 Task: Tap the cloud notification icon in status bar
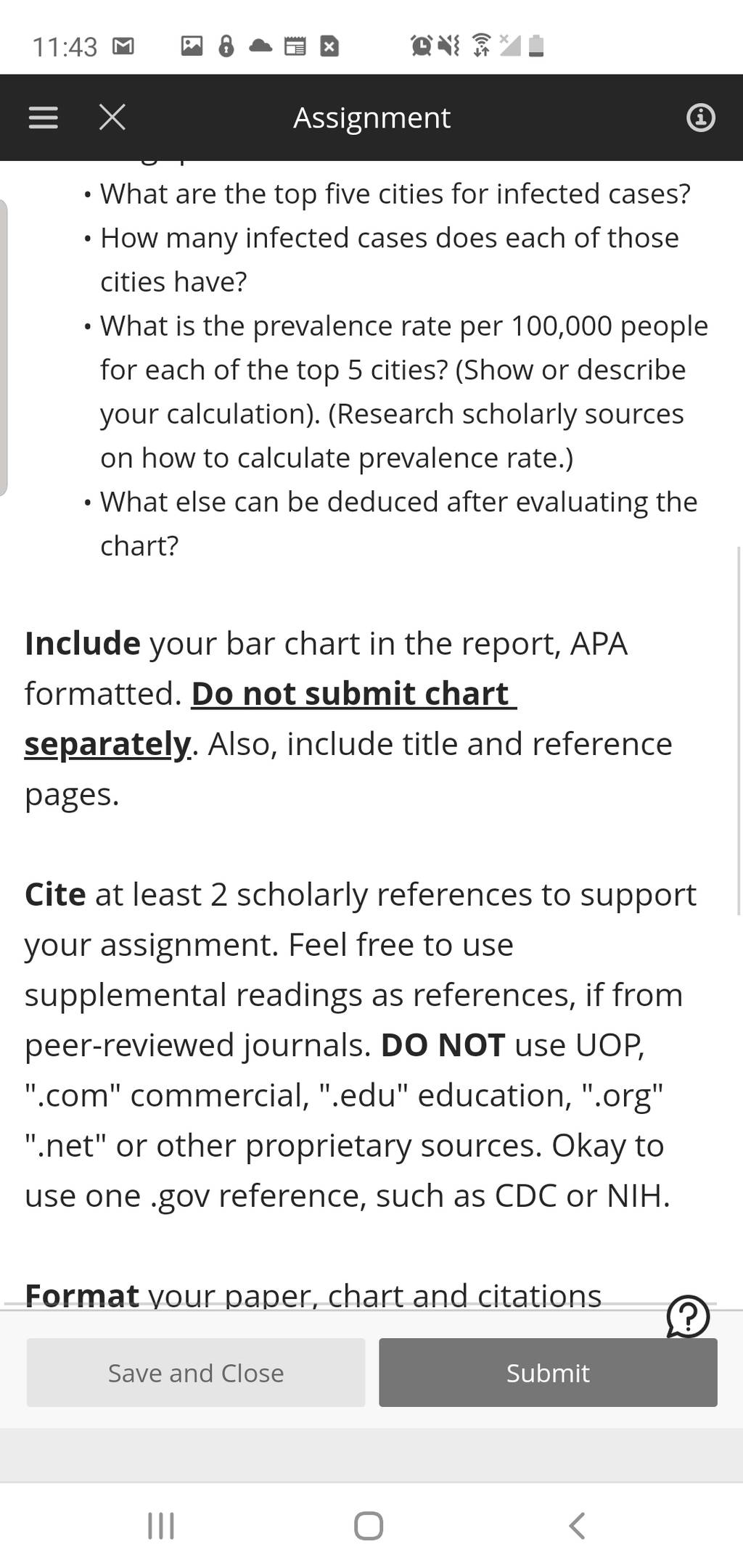260,47
